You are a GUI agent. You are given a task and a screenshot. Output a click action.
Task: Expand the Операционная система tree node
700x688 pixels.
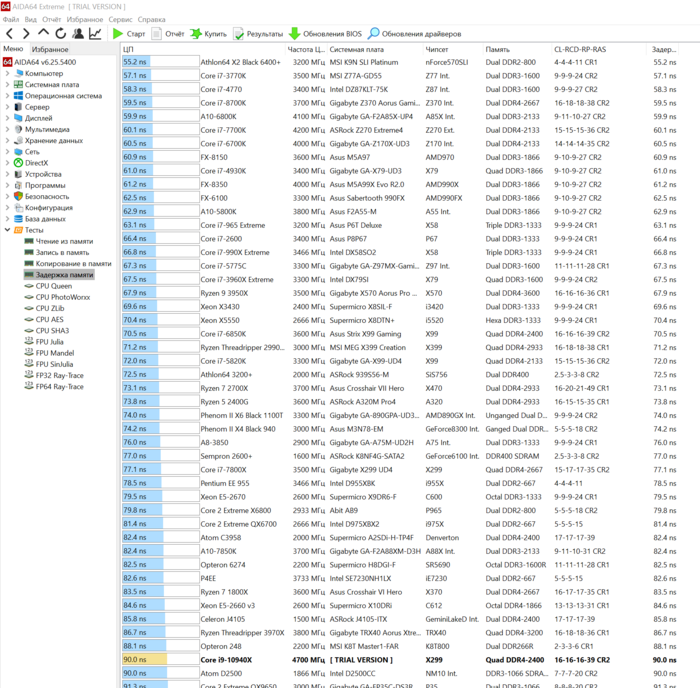click(7, 96)
